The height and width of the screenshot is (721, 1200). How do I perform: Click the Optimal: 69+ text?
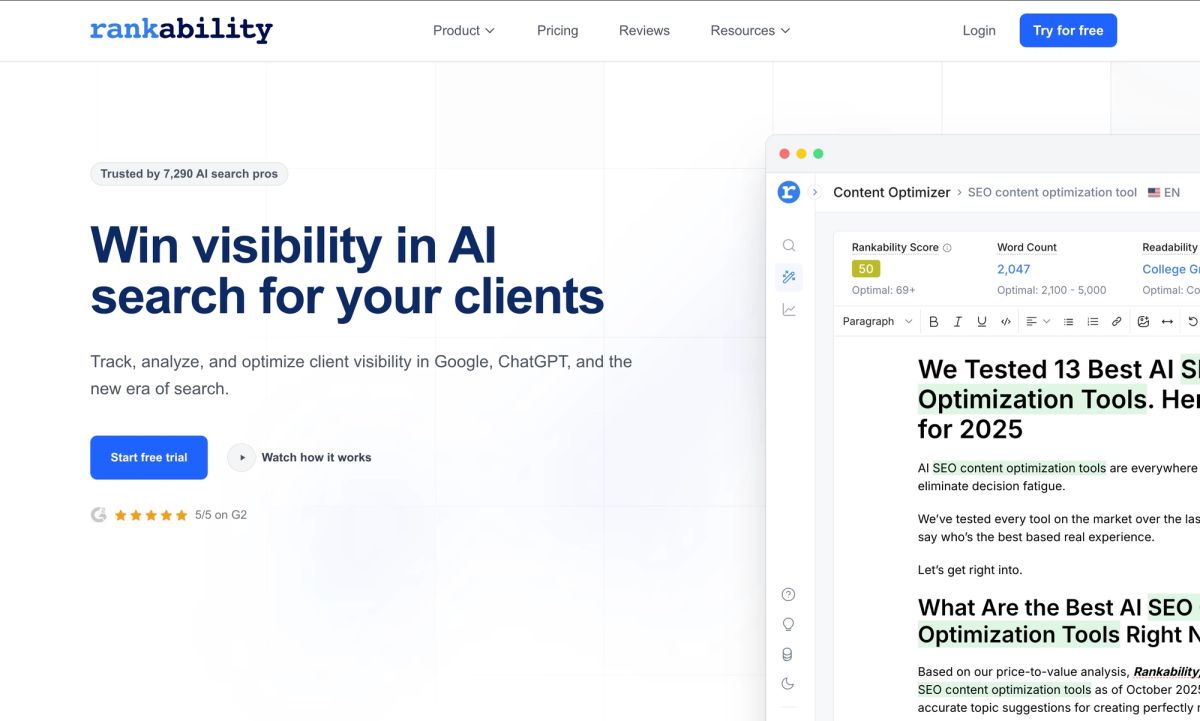(884, 290)
